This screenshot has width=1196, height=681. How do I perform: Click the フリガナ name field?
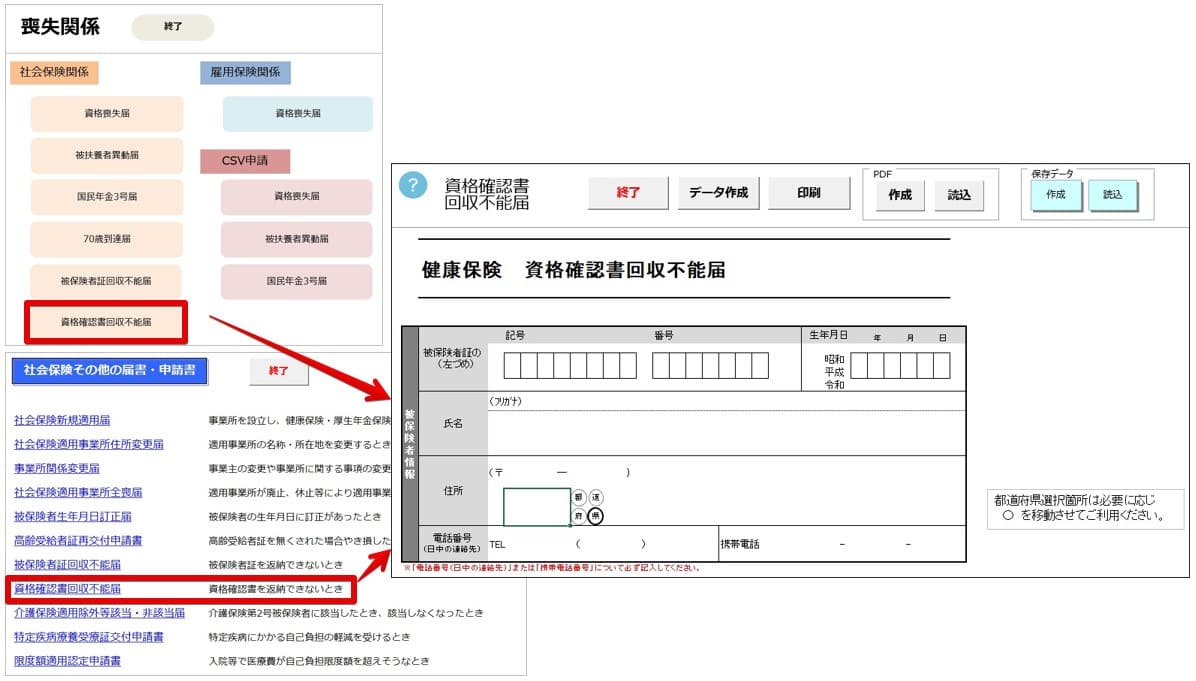[726, 402]
